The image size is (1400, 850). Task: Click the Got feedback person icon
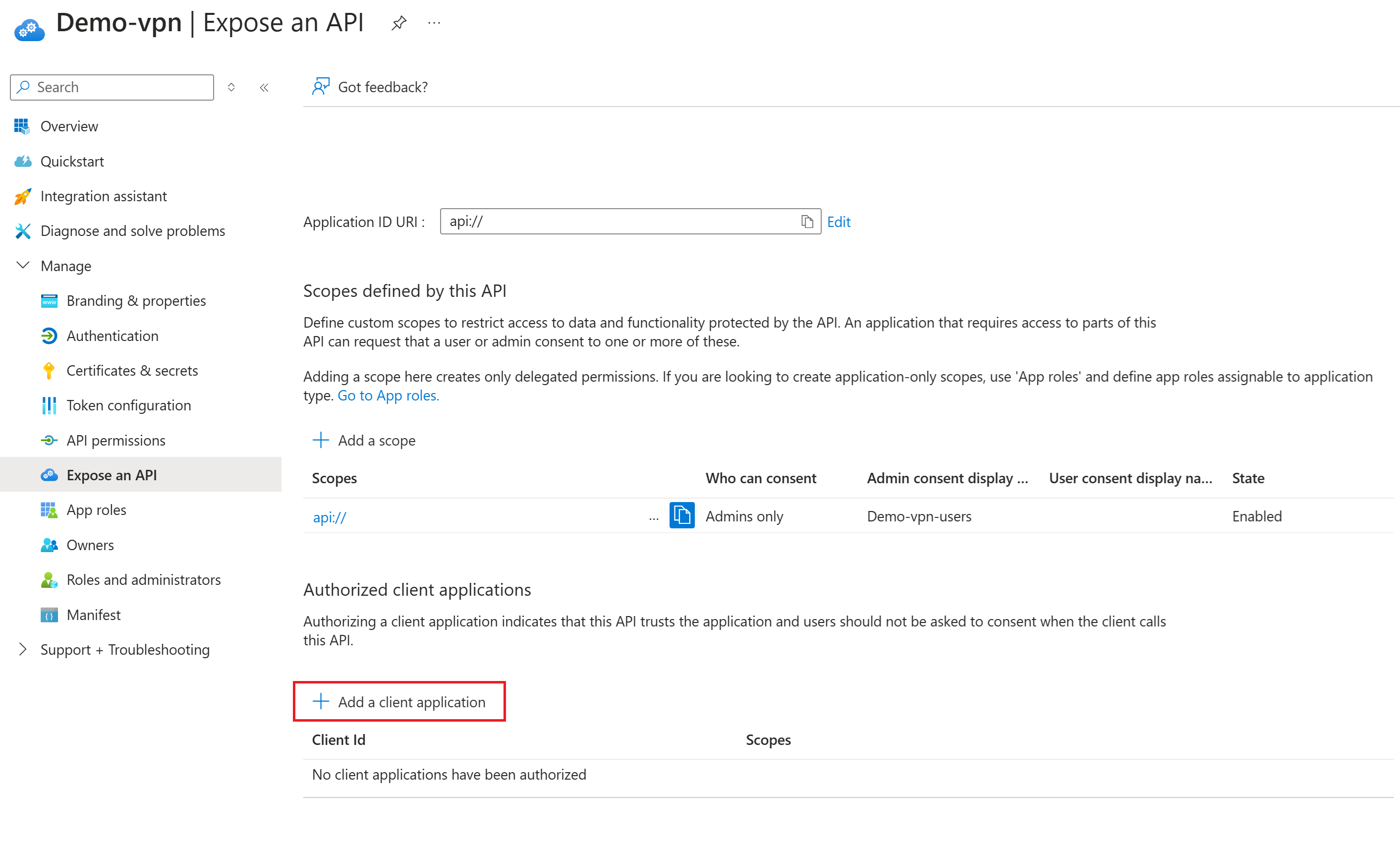click(321, 87)
